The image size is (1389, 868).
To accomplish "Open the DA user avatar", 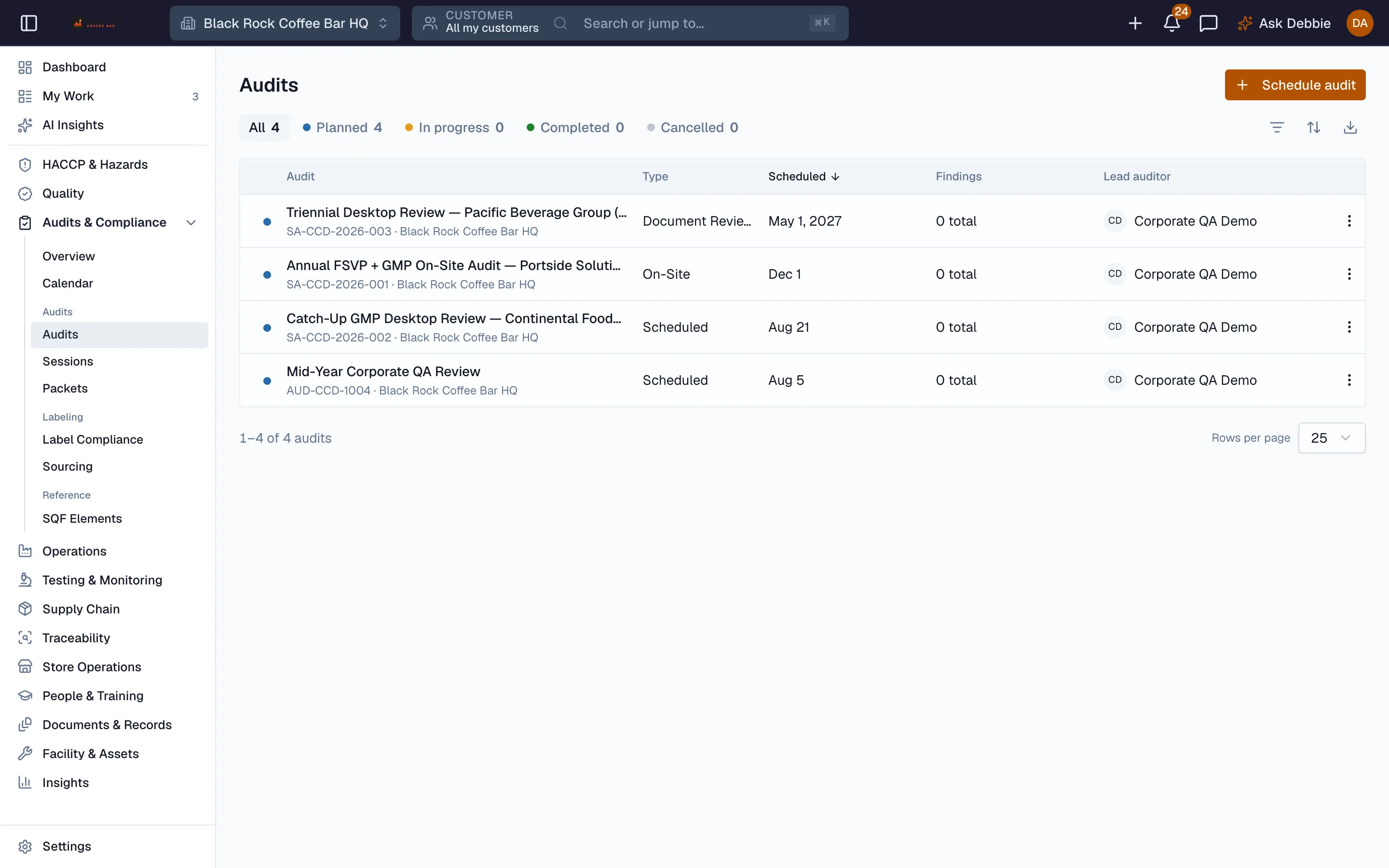I will click(x=1359, y=23).
